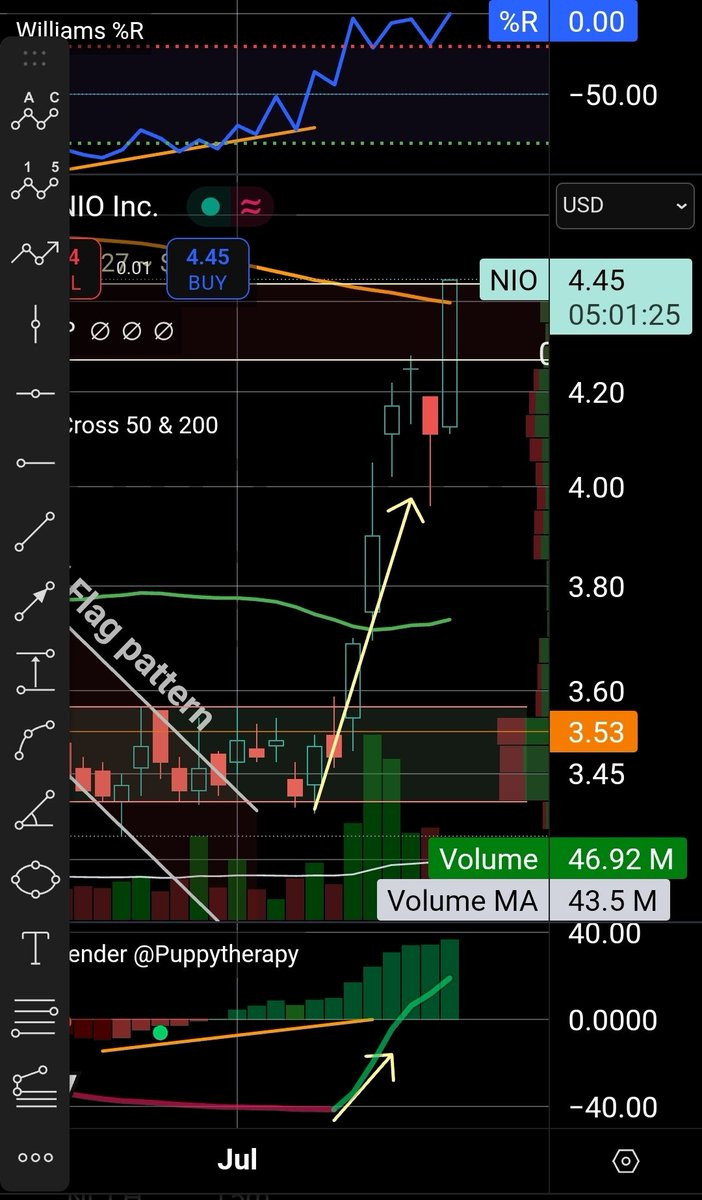Tap the 05:01:25 countdown timer
702x1200 pixels.
pyautogui.click(x=624, y=315)
